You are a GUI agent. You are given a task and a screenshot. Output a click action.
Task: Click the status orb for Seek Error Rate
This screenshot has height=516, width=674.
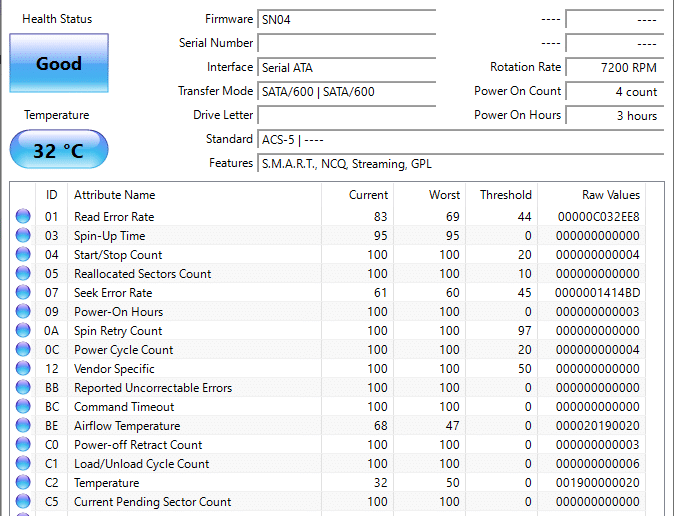(23, 292)
